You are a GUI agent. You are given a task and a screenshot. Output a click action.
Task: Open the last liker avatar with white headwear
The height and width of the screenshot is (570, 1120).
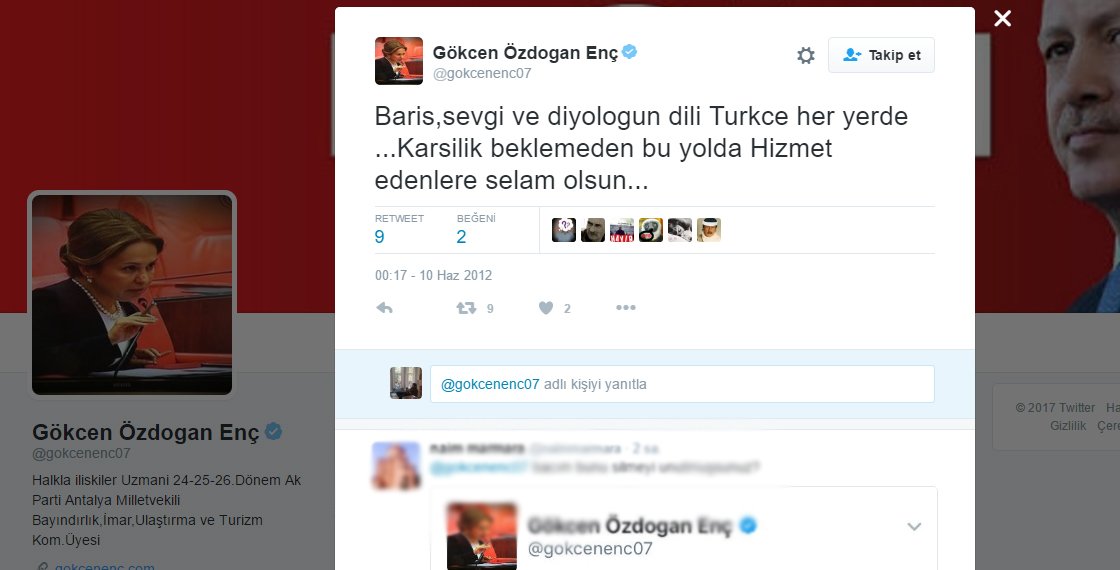click(709, 230)
